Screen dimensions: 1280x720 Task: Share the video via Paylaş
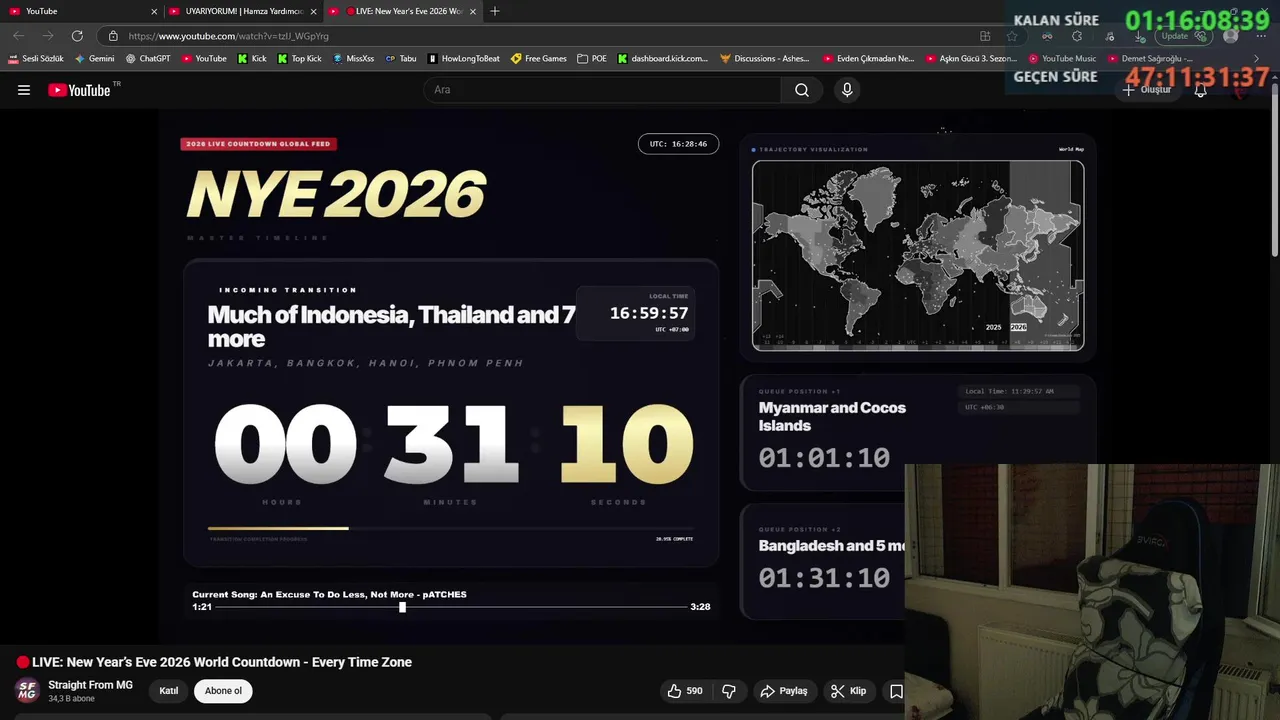click(783, 691)
